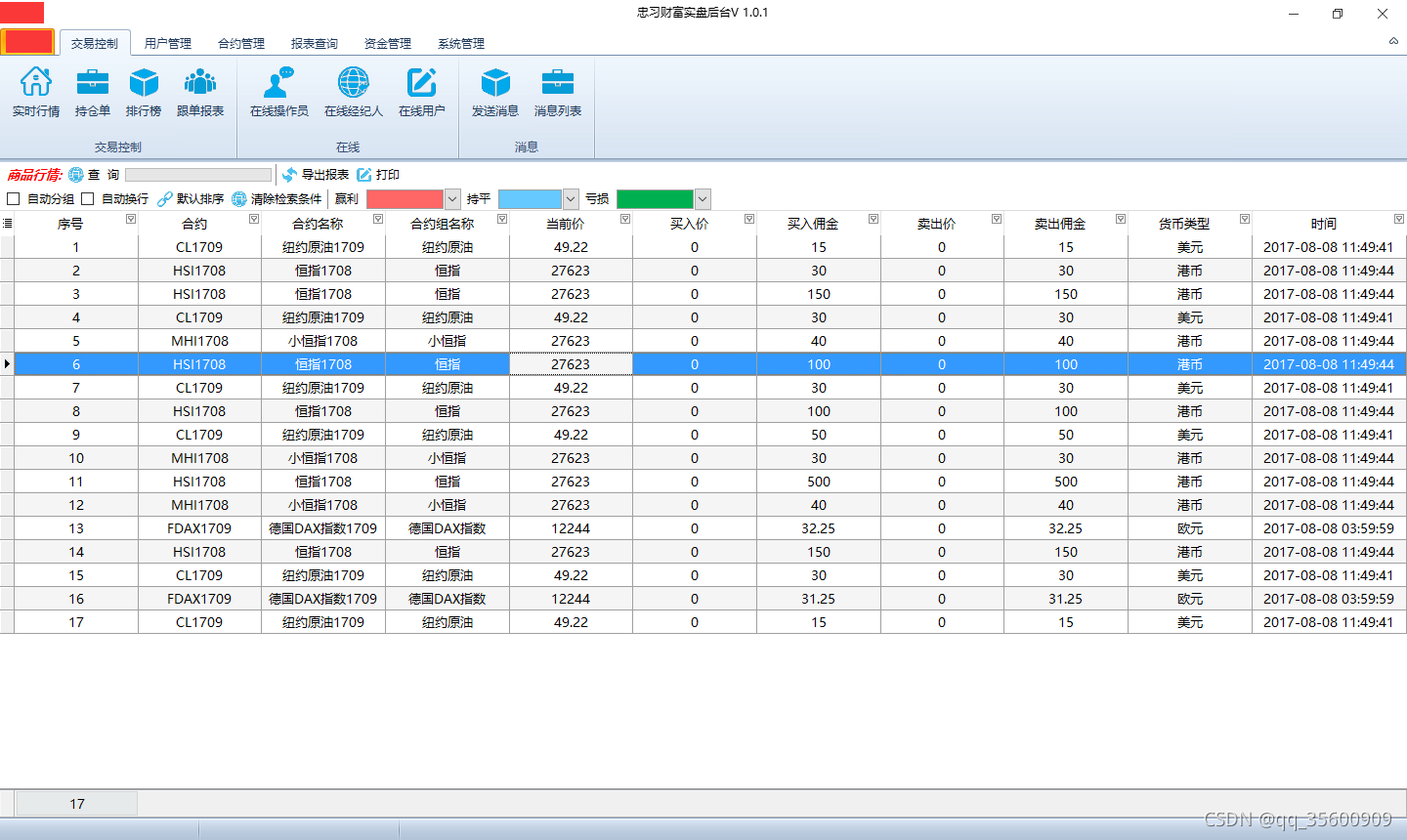The height and width of the screenshot is (840, 1407).
Task: Switch to the 交易控制 tab
Action: tap(95, 43)
